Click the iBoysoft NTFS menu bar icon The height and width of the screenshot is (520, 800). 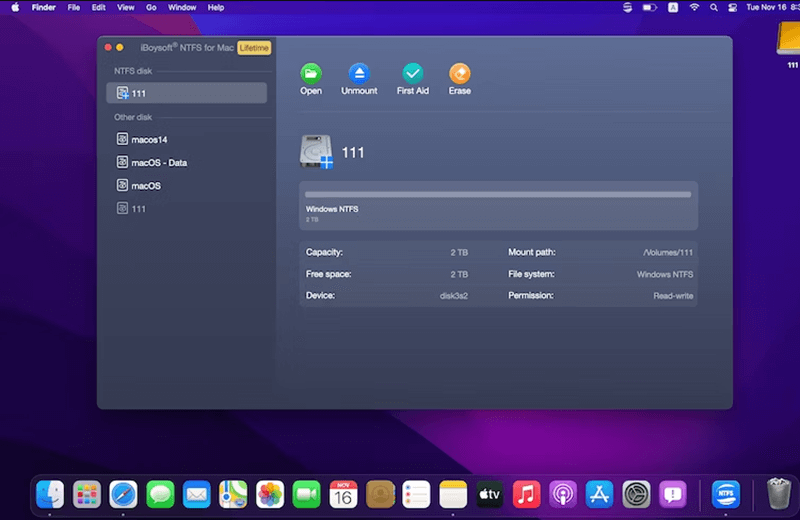(628, 7)
